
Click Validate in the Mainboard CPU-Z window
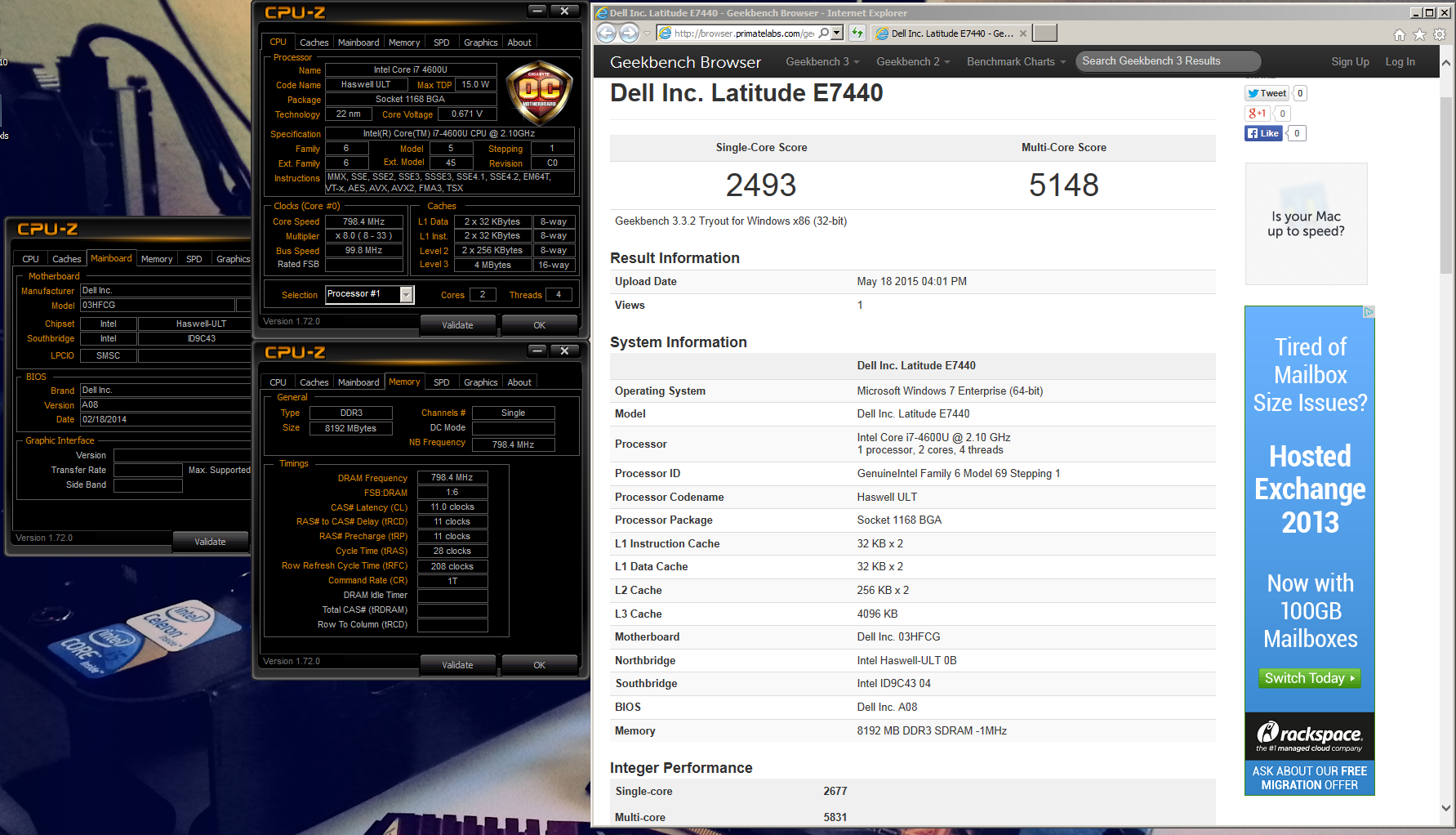coord(210,542)
